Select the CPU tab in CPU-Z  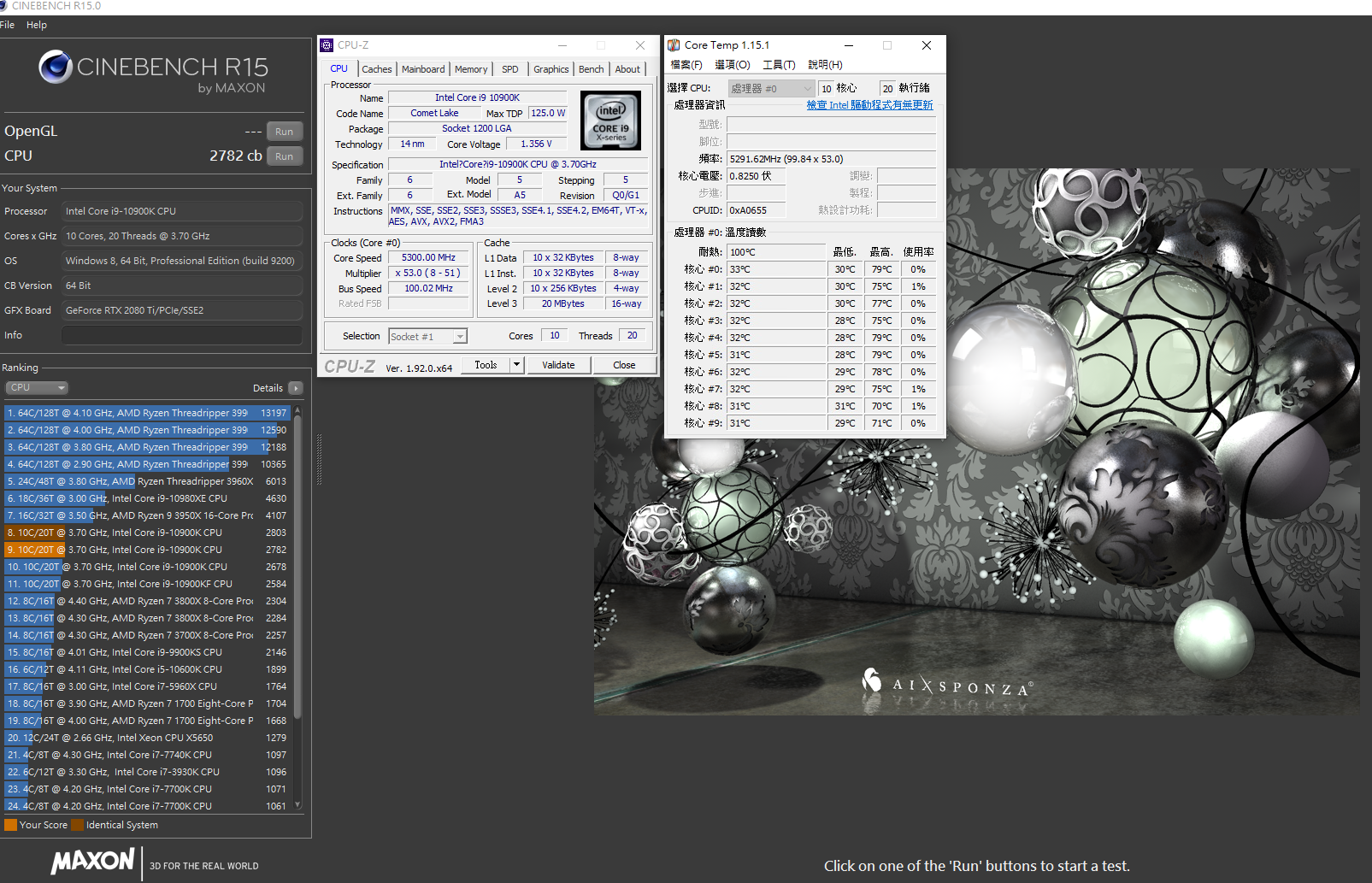click(x=339, y=68)
